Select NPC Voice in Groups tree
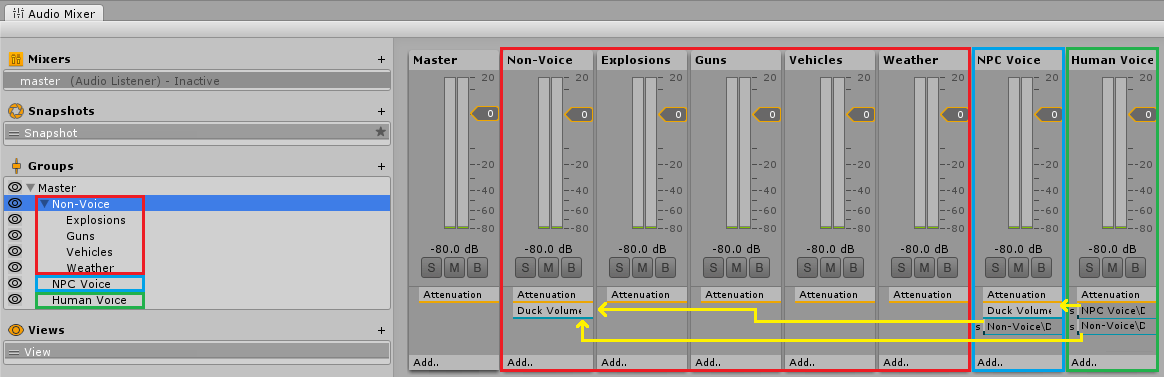 81,284
